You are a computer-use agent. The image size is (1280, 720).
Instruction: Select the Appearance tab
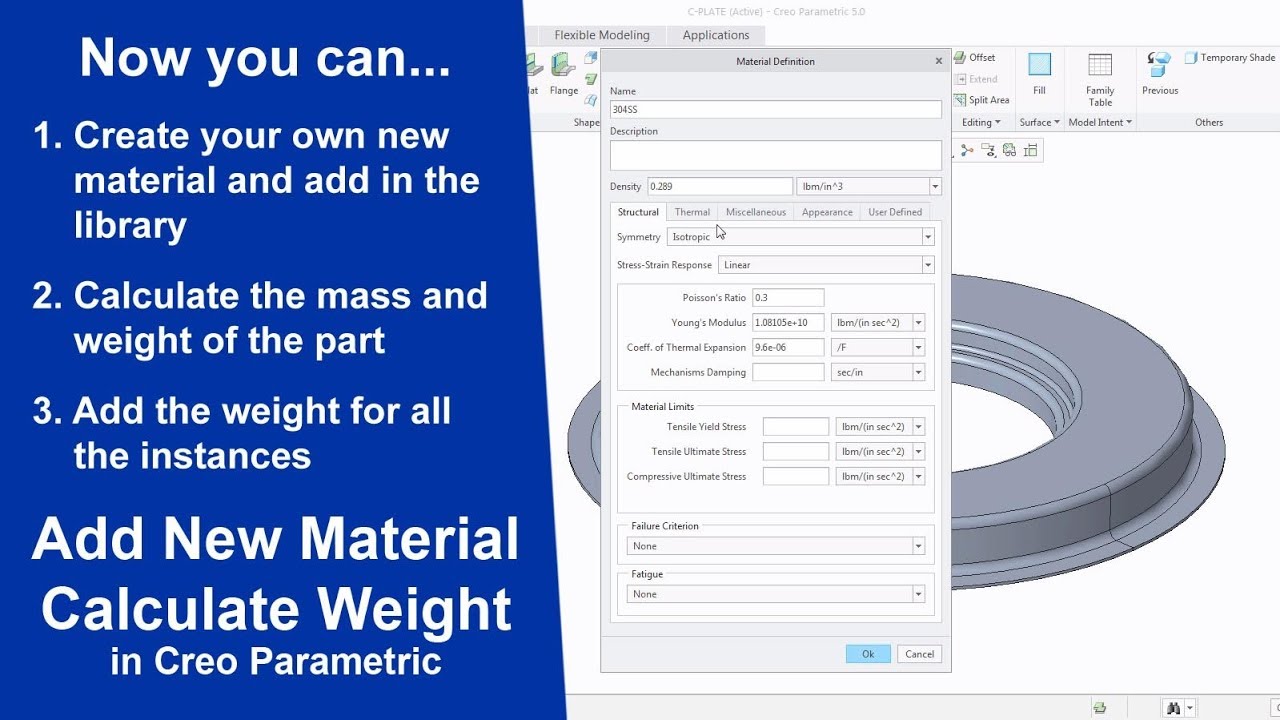pos(827,212)
